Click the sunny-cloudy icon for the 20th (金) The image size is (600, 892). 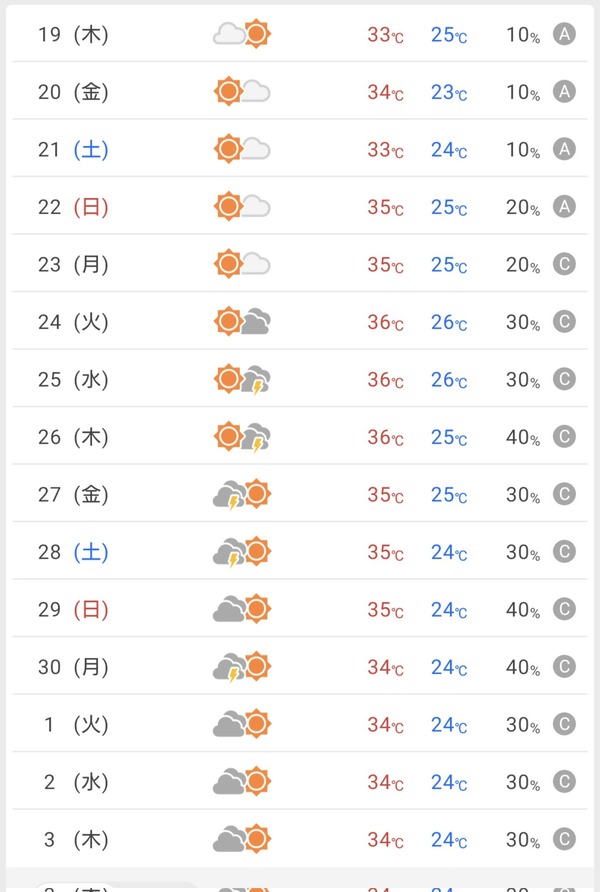[x=242, y=92]
